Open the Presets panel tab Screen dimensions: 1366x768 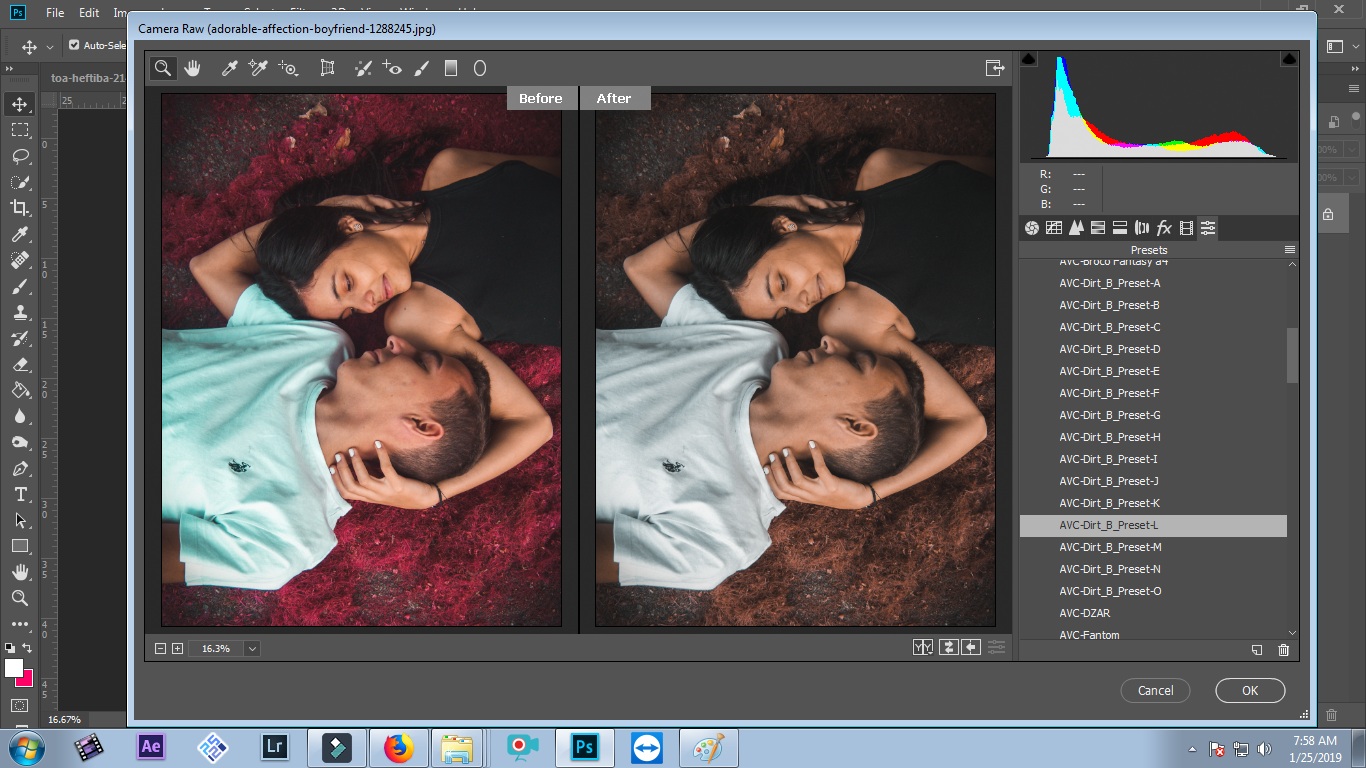(x=1208, y=228)
